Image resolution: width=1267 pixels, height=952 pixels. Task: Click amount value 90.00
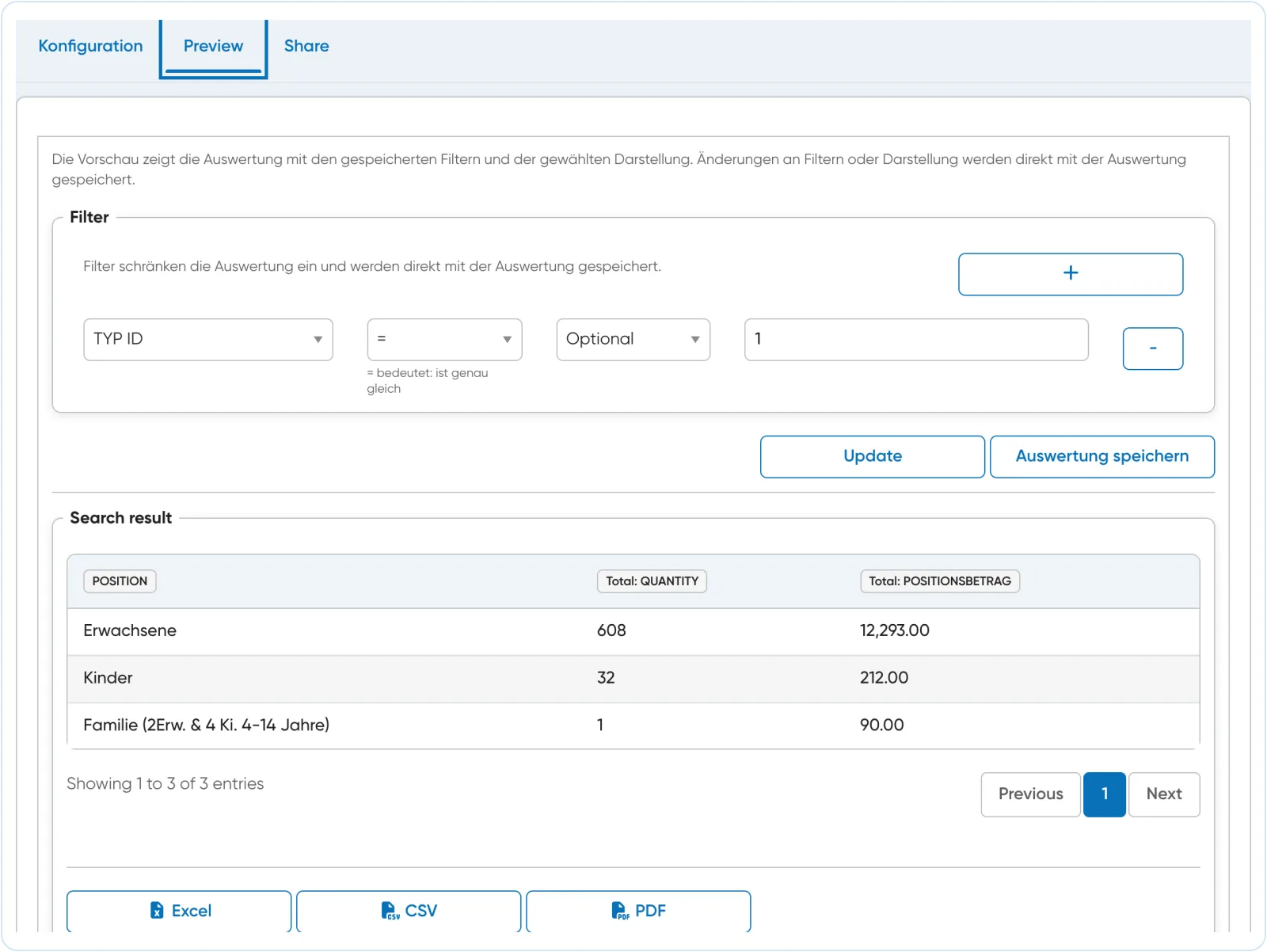(881, 725)
